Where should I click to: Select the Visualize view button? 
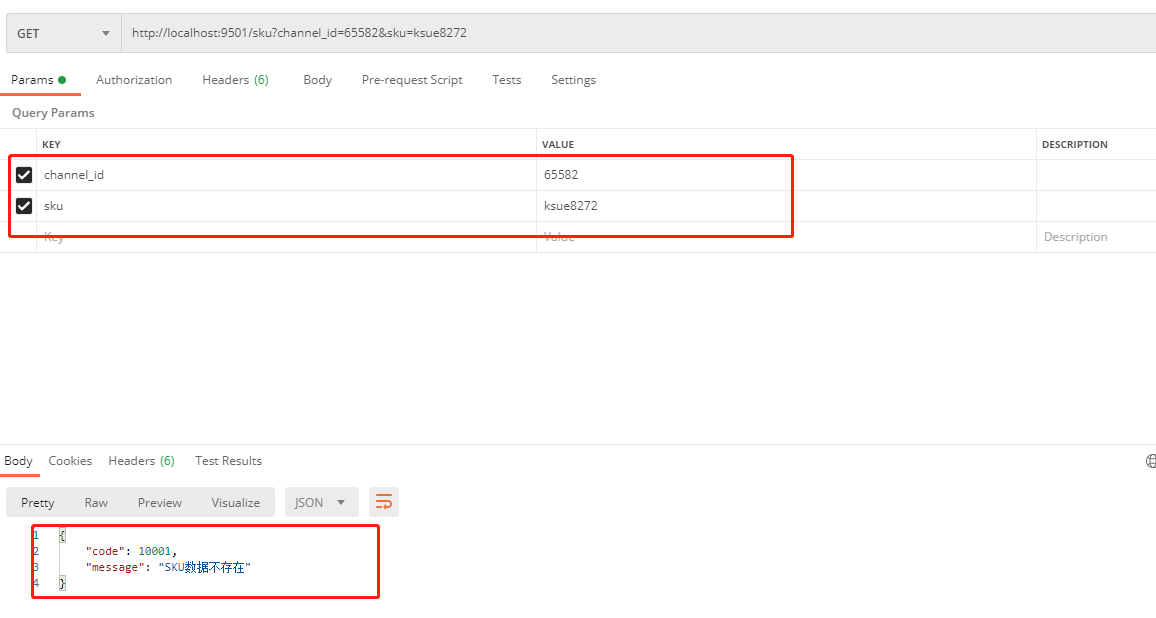point(236,502)
